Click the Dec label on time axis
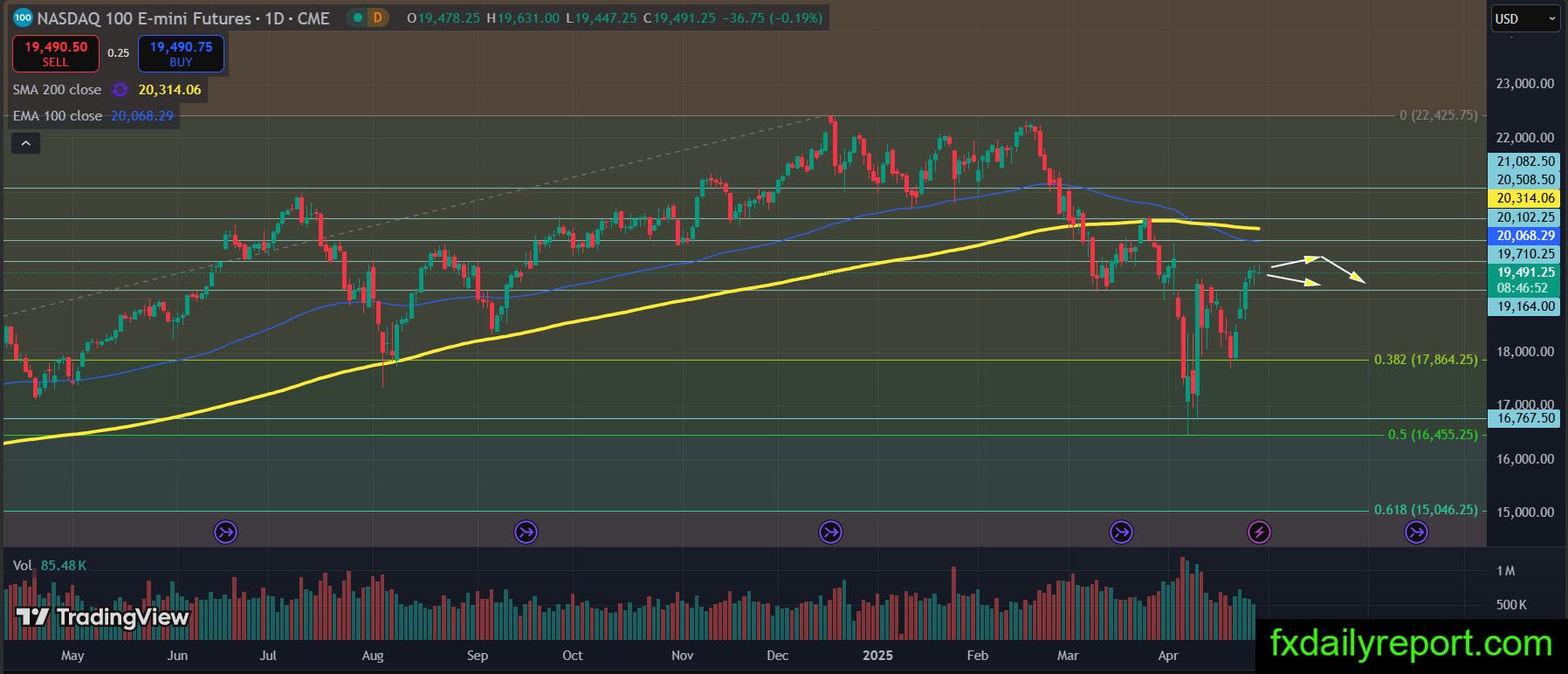The image size is (1568, 674). click(x=777, y=656)
